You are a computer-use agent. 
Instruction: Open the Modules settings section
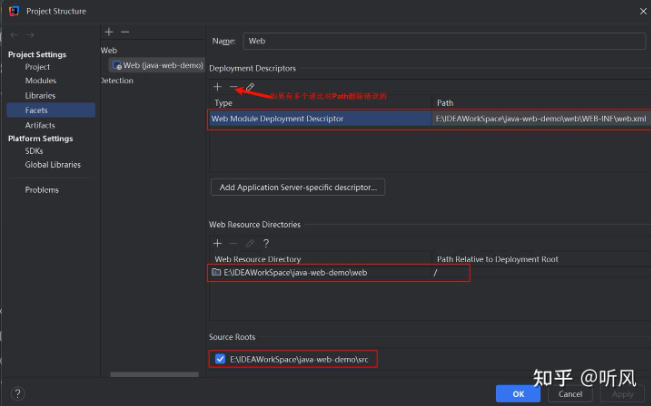pos(41,81)
